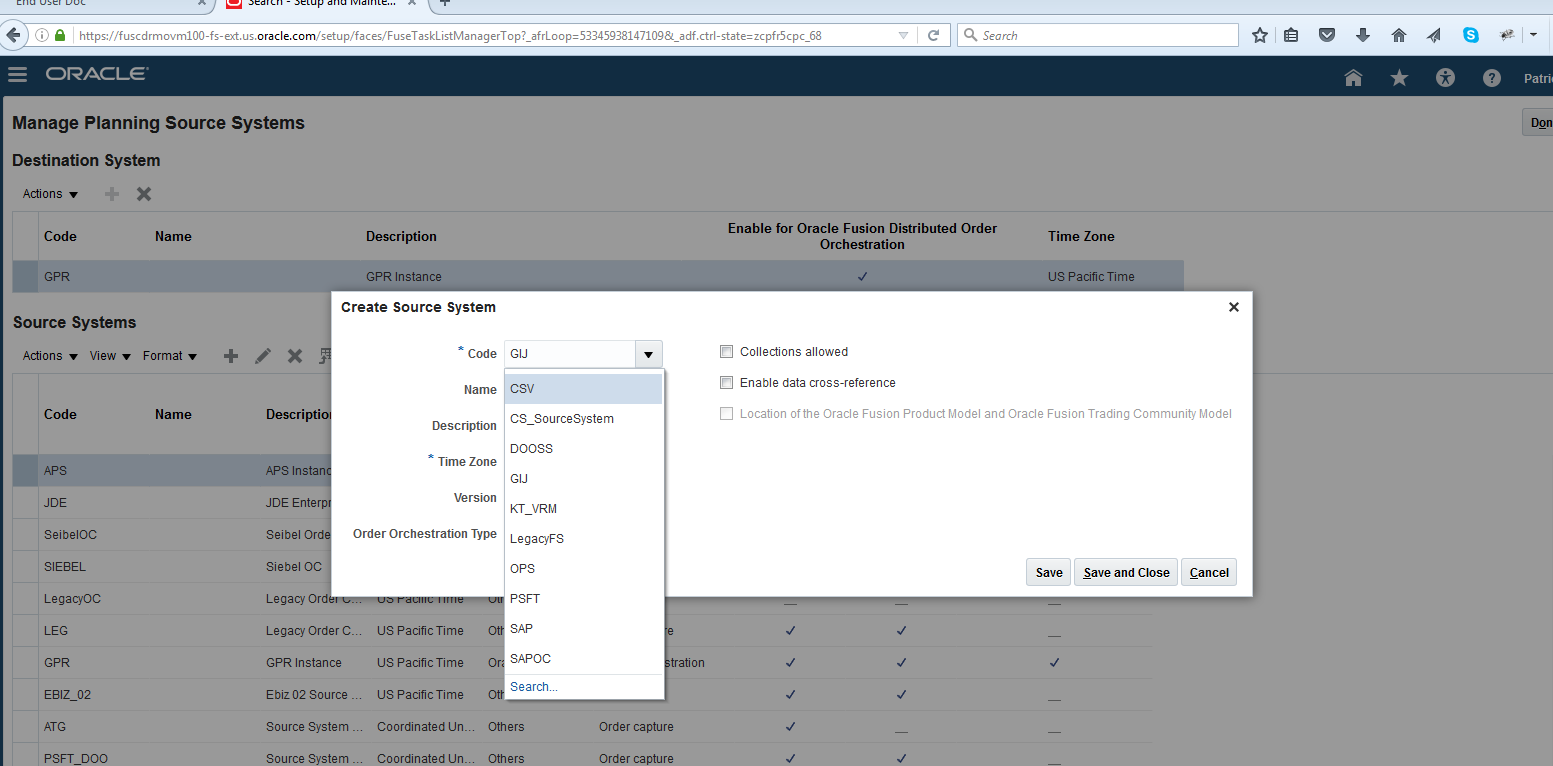Click into the Code input field
The image size is (1553, 766).
pos(570,354)
